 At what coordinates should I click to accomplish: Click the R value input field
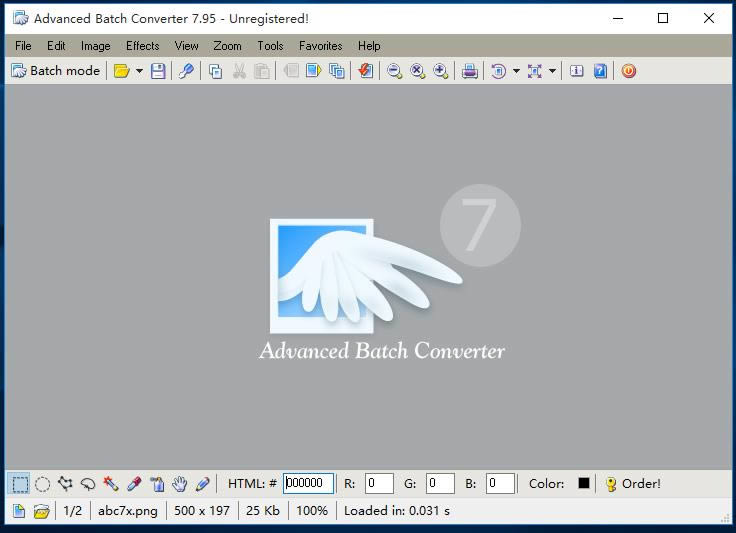pyautogui.click(x=379, y=483)
